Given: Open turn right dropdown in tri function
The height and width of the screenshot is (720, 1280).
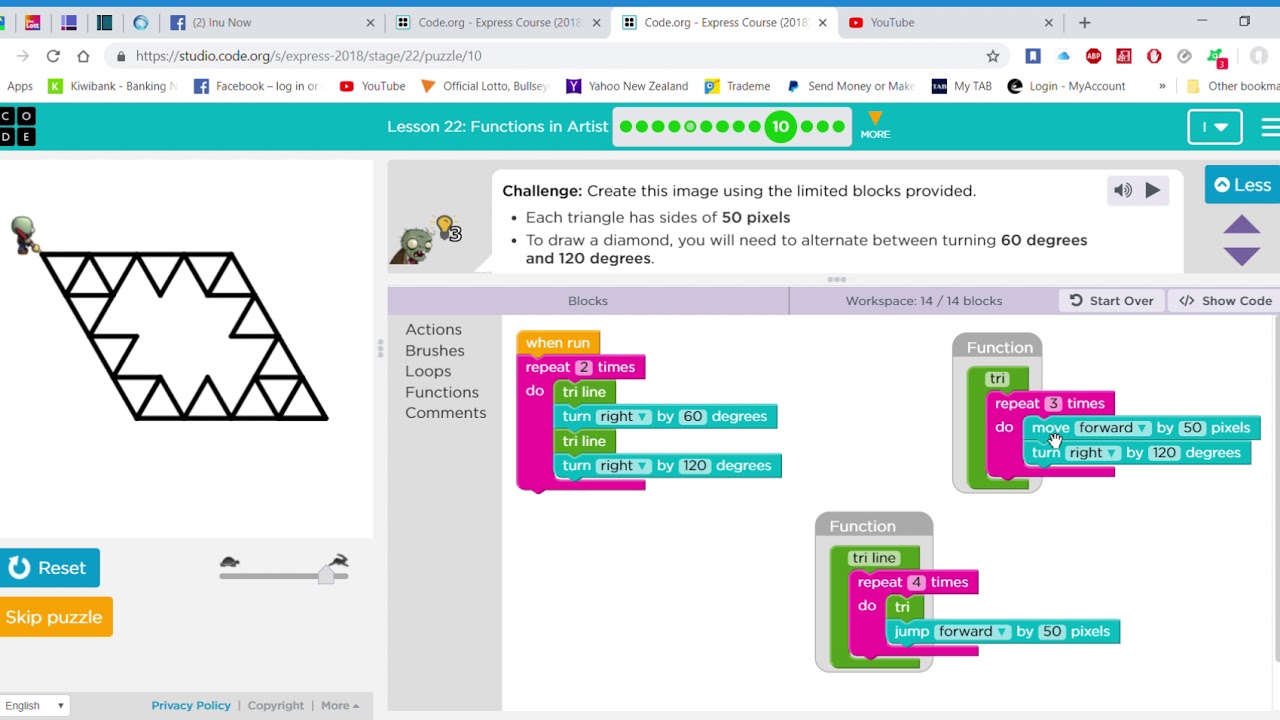Looking at the screenshot, I should (1092, 453).
